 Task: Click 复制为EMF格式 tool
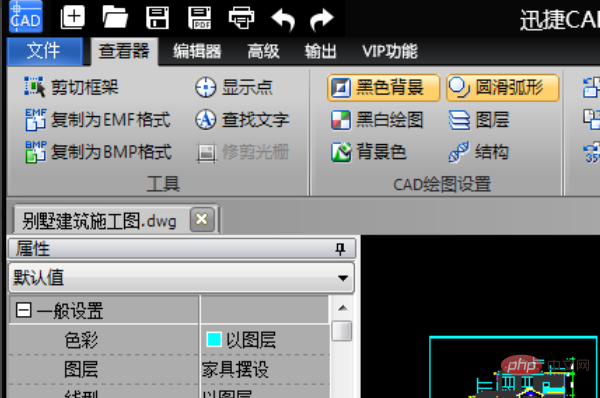coord(98,120)
